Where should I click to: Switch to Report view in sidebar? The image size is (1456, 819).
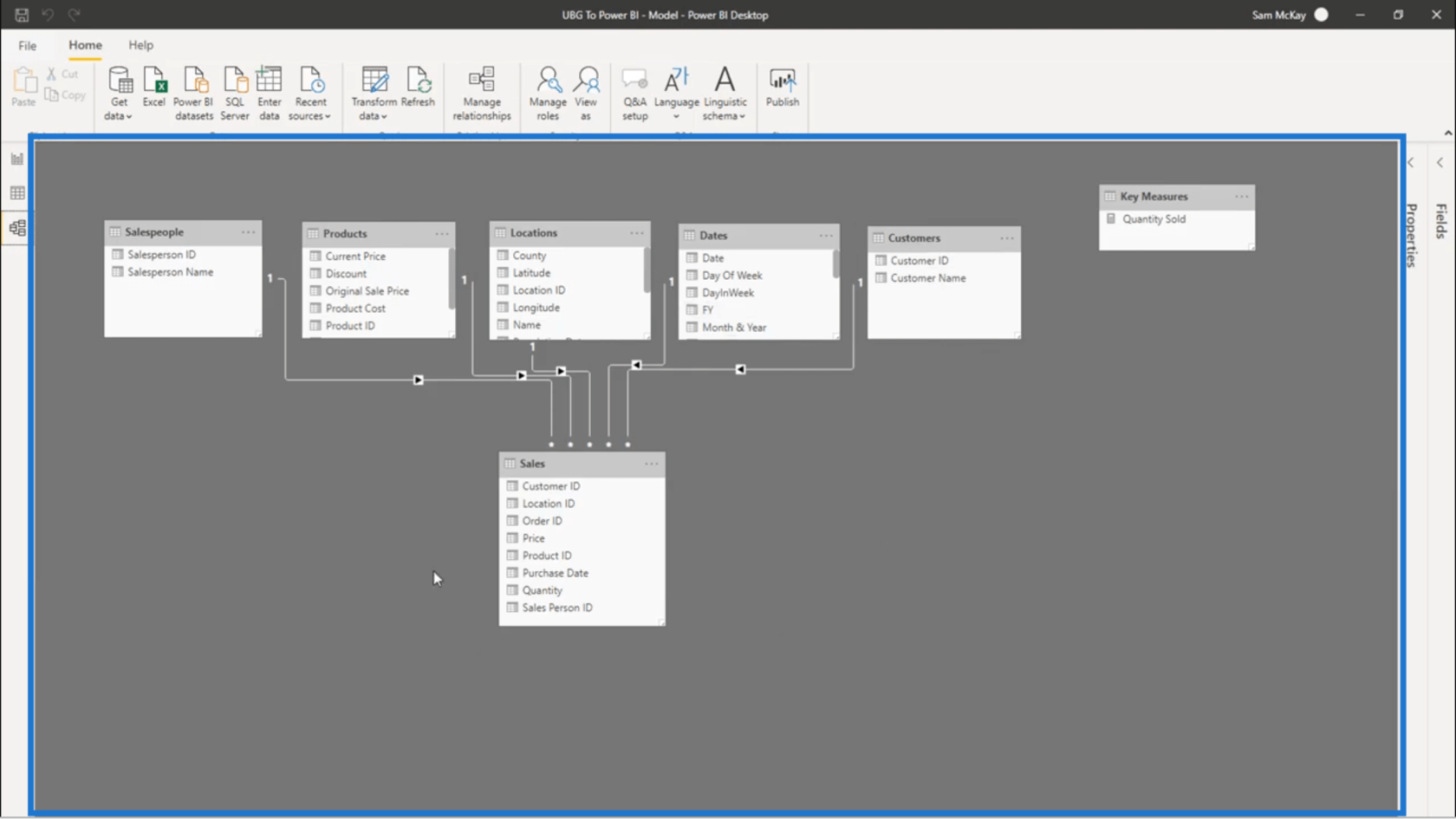click(17, 159)
